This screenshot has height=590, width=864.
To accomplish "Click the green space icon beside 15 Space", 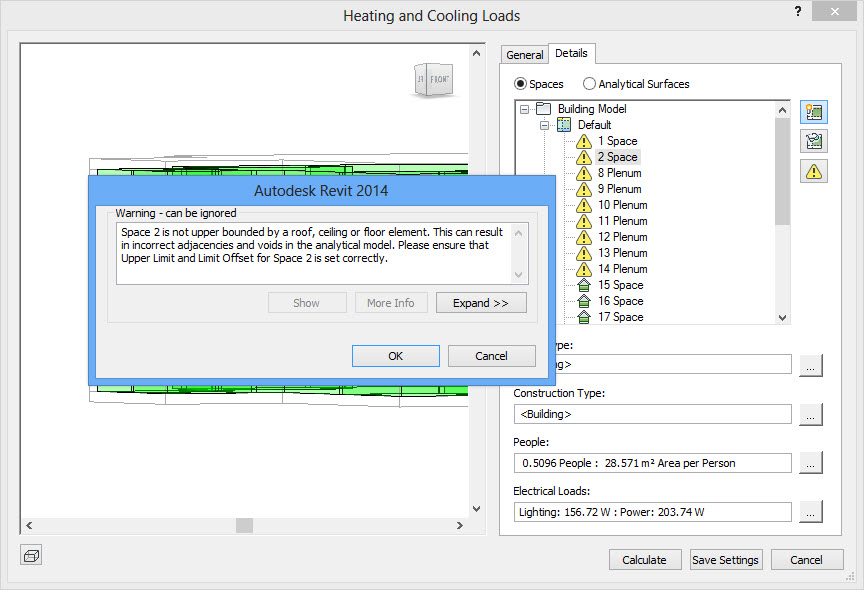I will (584, 285).
